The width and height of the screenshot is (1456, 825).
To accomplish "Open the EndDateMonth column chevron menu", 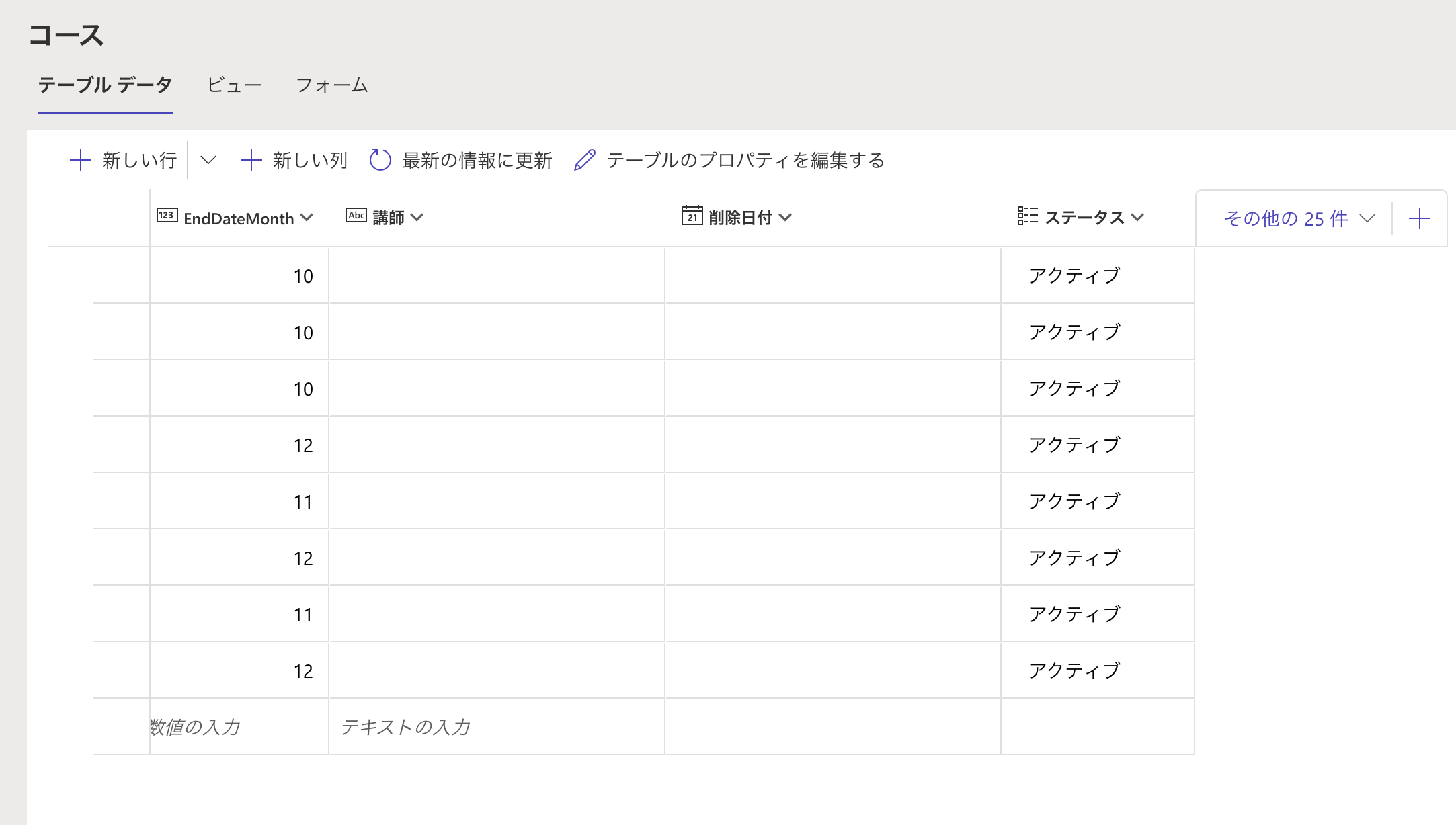I will click(x=307, y=218).
